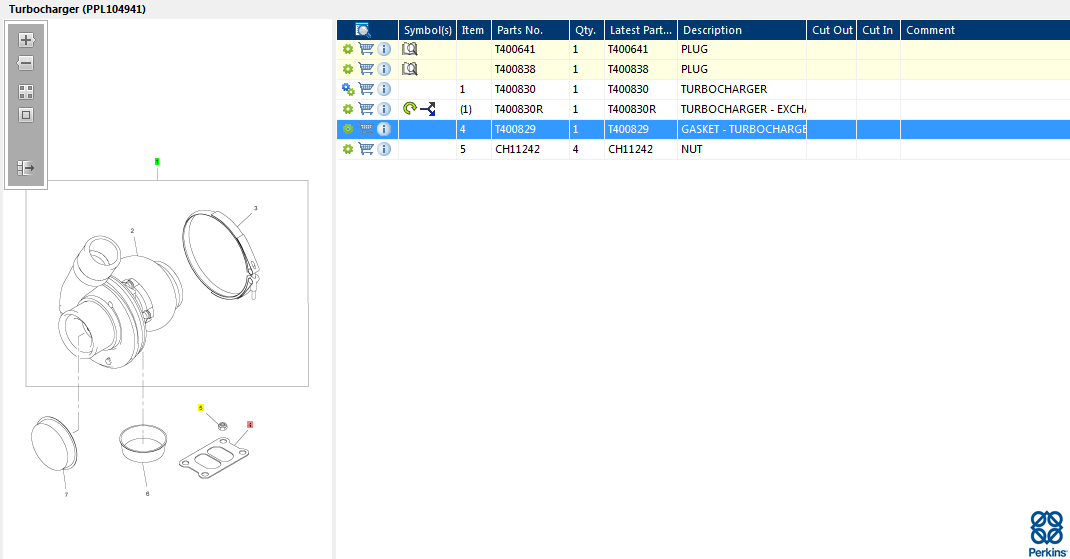Show info for T400641 PLUG

[x=384, y=49]
